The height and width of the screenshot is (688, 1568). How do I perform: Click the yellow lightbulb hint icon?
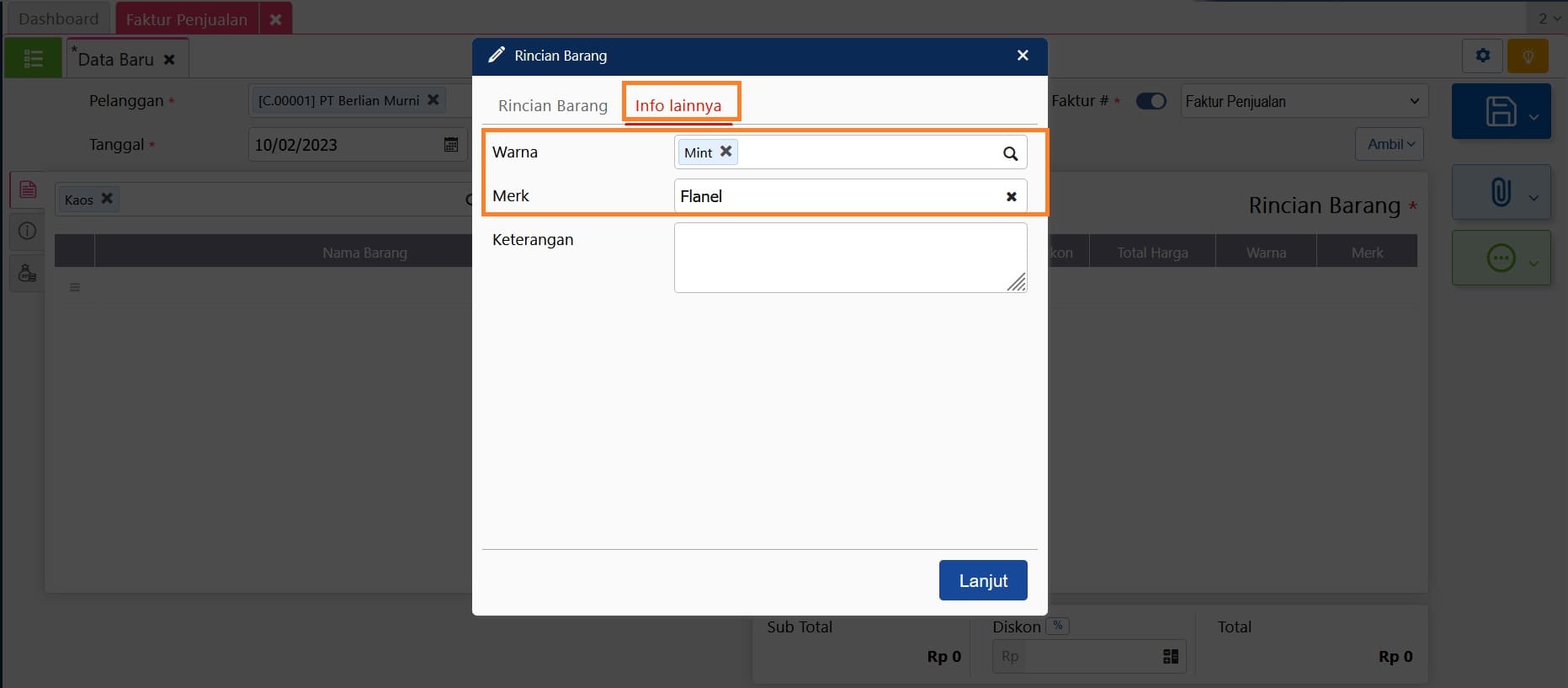point(1528,56)
